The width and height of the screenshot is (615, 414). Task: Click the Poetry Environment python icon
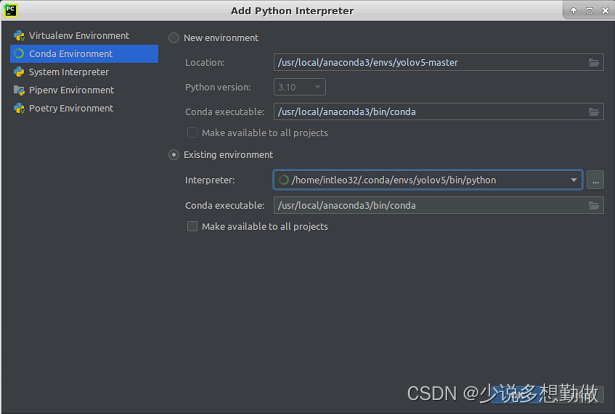[x=19, y=108]
